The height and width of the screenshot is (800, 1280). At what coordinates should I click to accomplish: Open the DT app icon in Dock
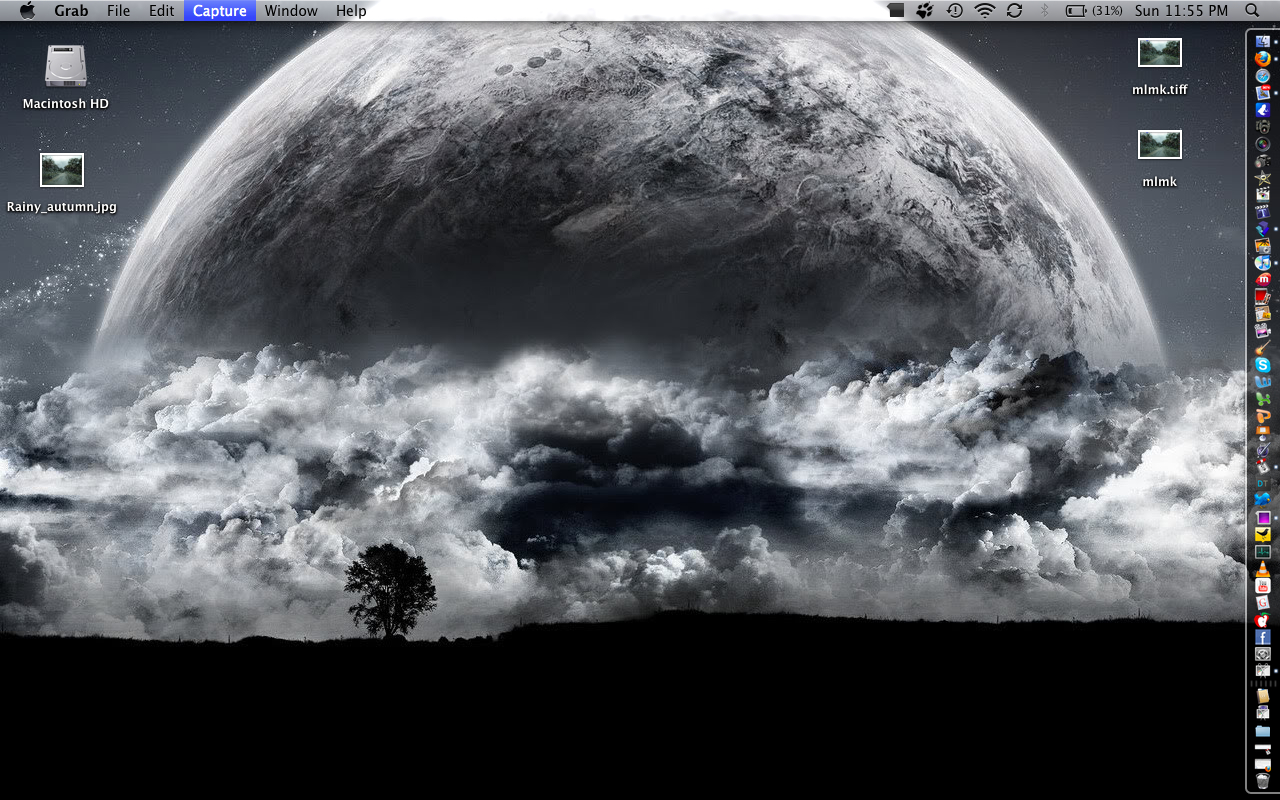1263,483
